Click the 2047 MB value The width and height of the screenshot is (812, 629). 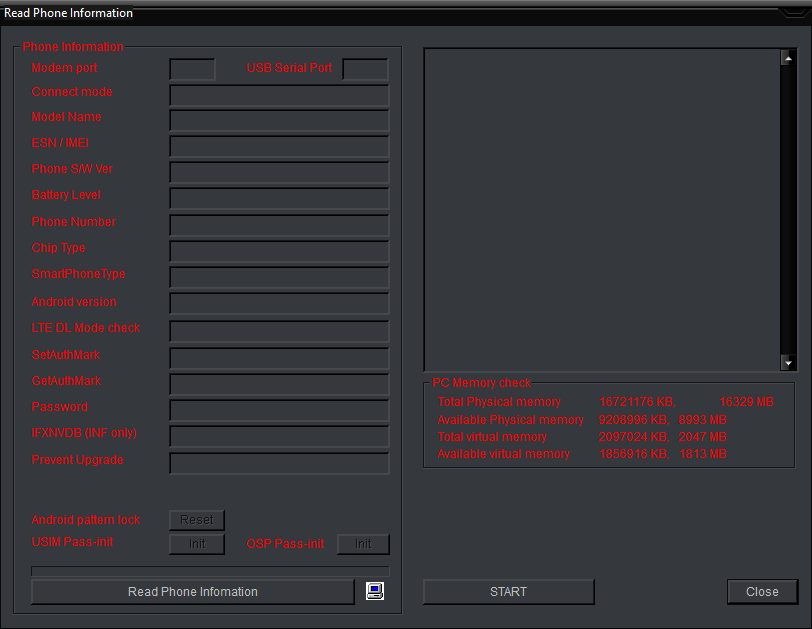[703, 436]
